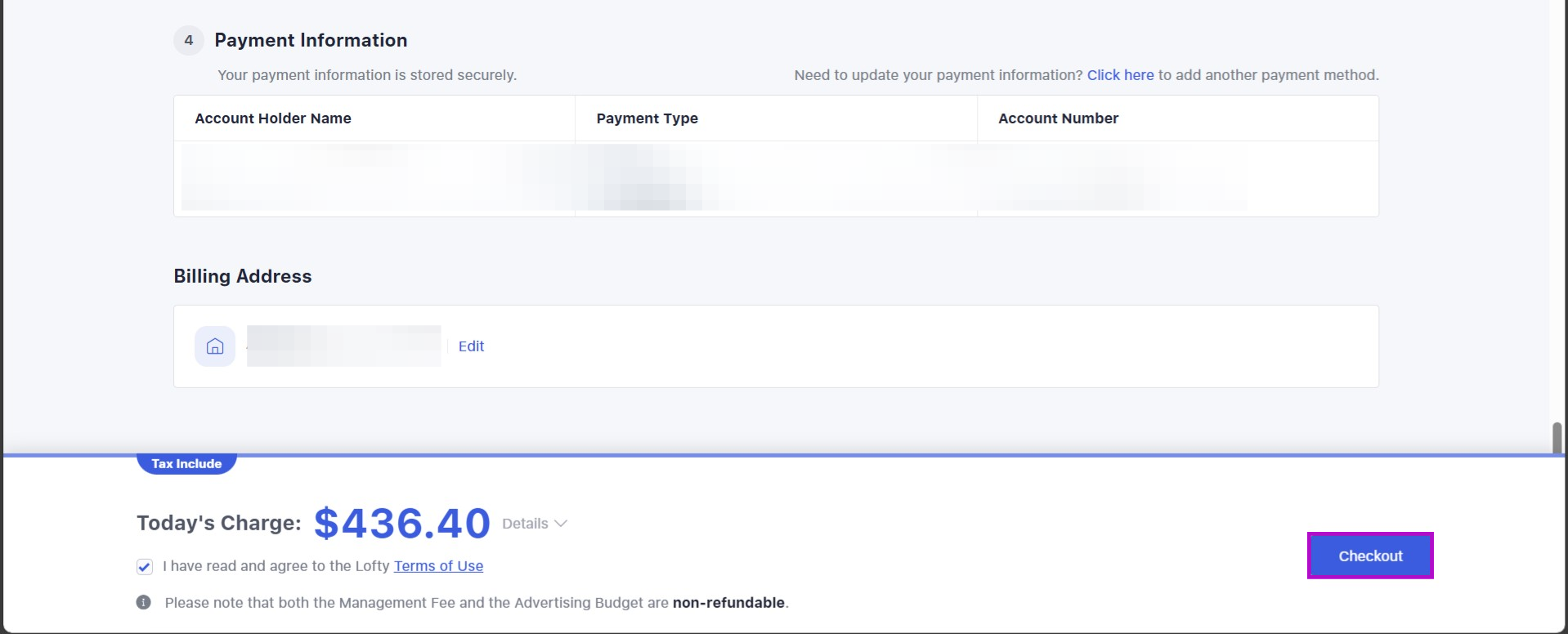Click the non-refundable notice info icon
Image resolution: width=1568 pixels, height=634 pixels.
tap(144, 603)
